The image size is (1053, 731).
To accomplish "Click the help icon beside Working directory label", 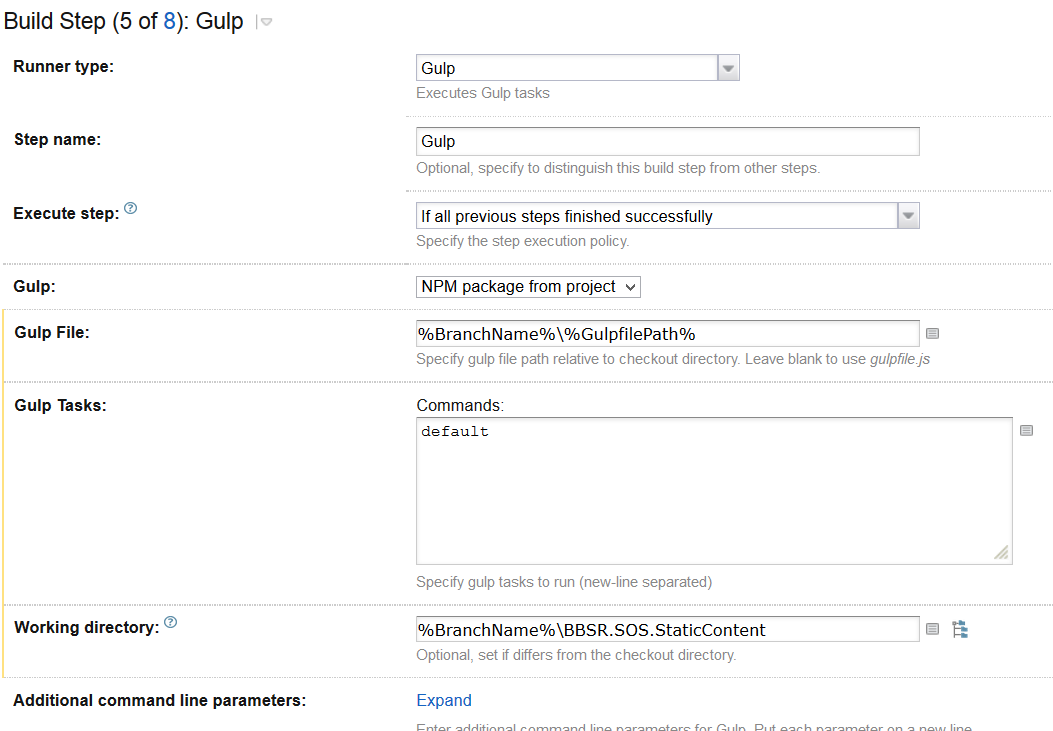I will point(170,623).
